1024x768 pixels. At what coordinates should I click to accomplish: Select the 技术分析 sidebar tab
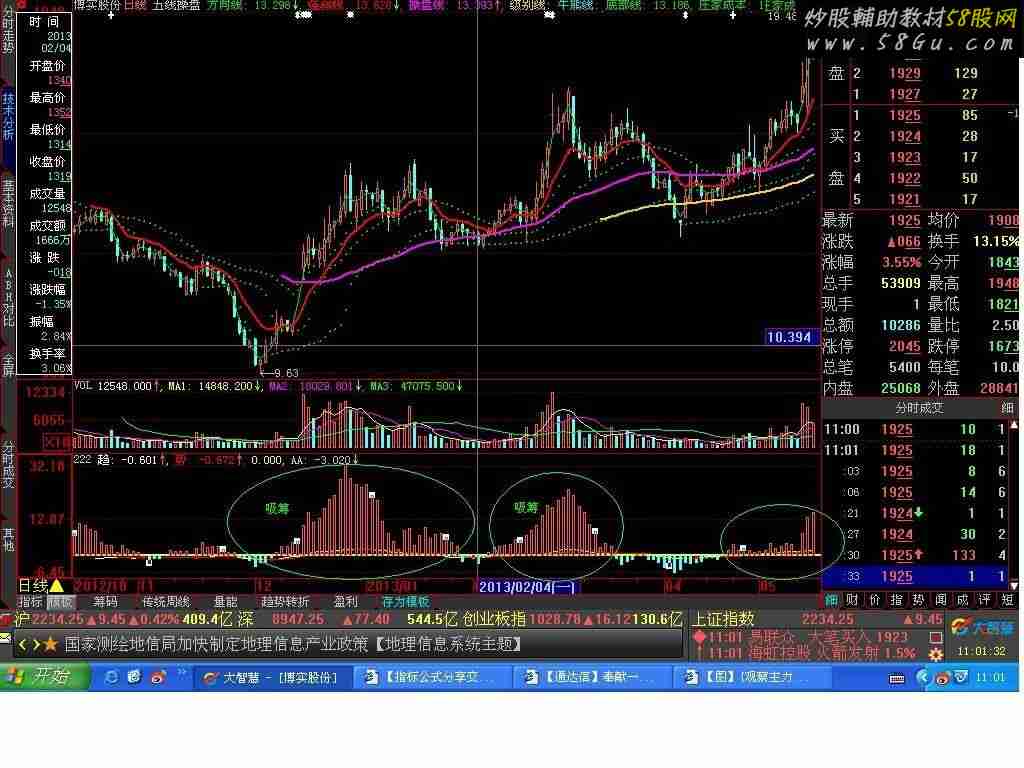(7, 116)
